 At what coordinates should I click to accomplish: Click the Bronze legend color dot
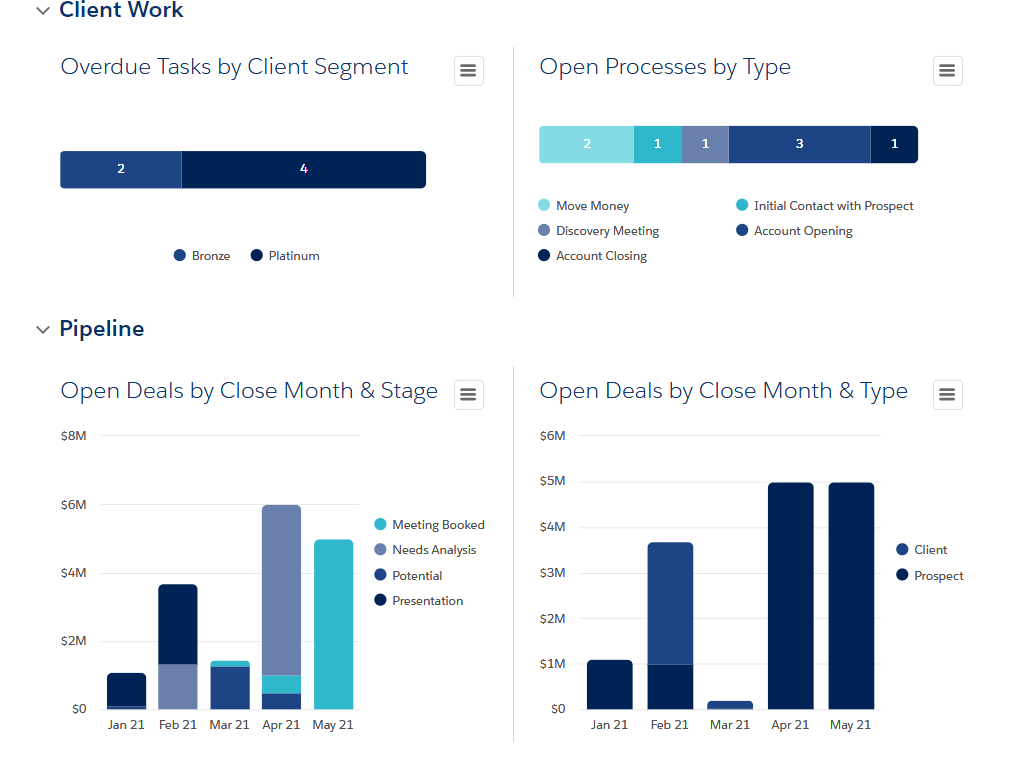[179, 255]
